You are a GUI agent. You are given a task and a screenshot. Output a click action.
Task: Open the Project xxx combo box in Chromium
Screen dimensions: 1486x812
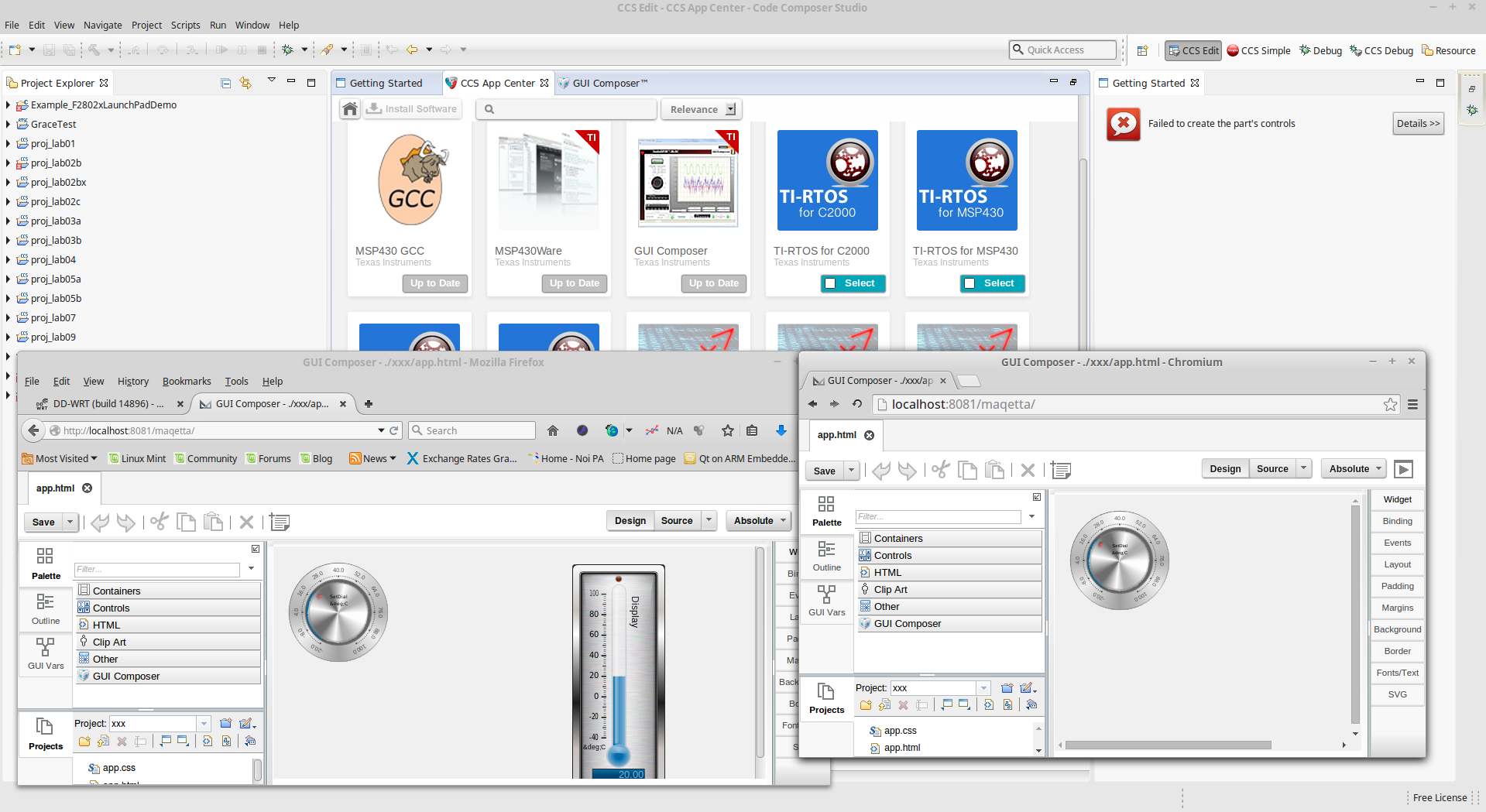coord(940,688)
